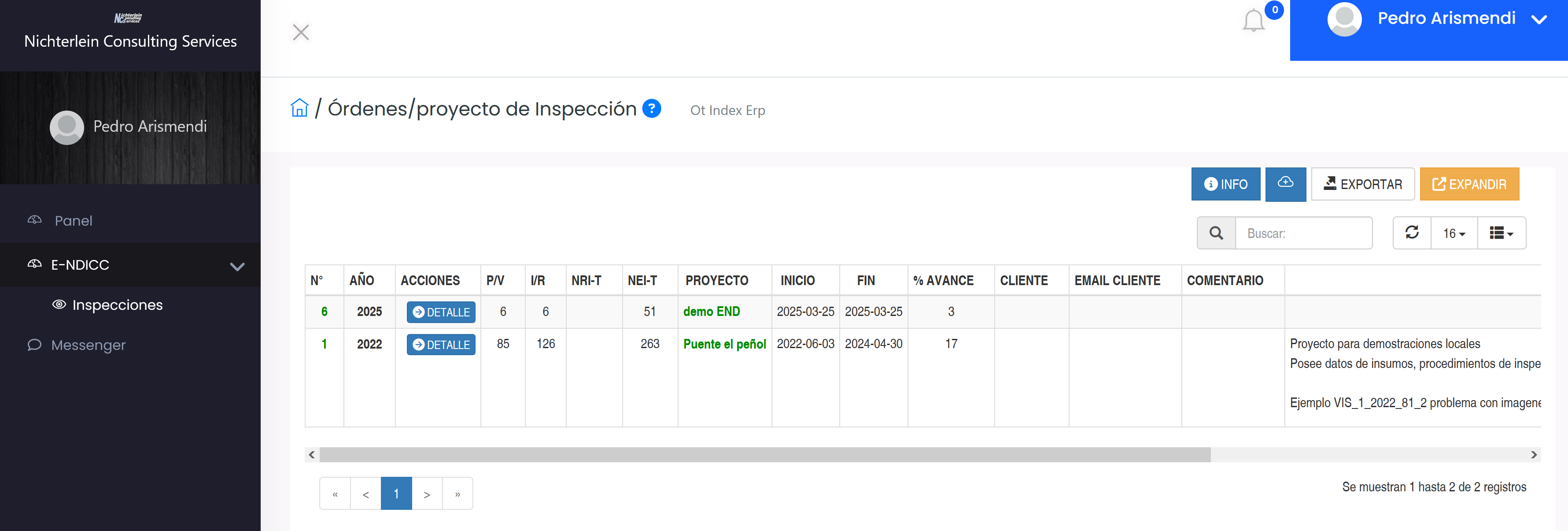The height and width of the screenshot is (531, 1568).
Task: Collapse the E-NDICC sidebar menu
Action: pos(237,266)
